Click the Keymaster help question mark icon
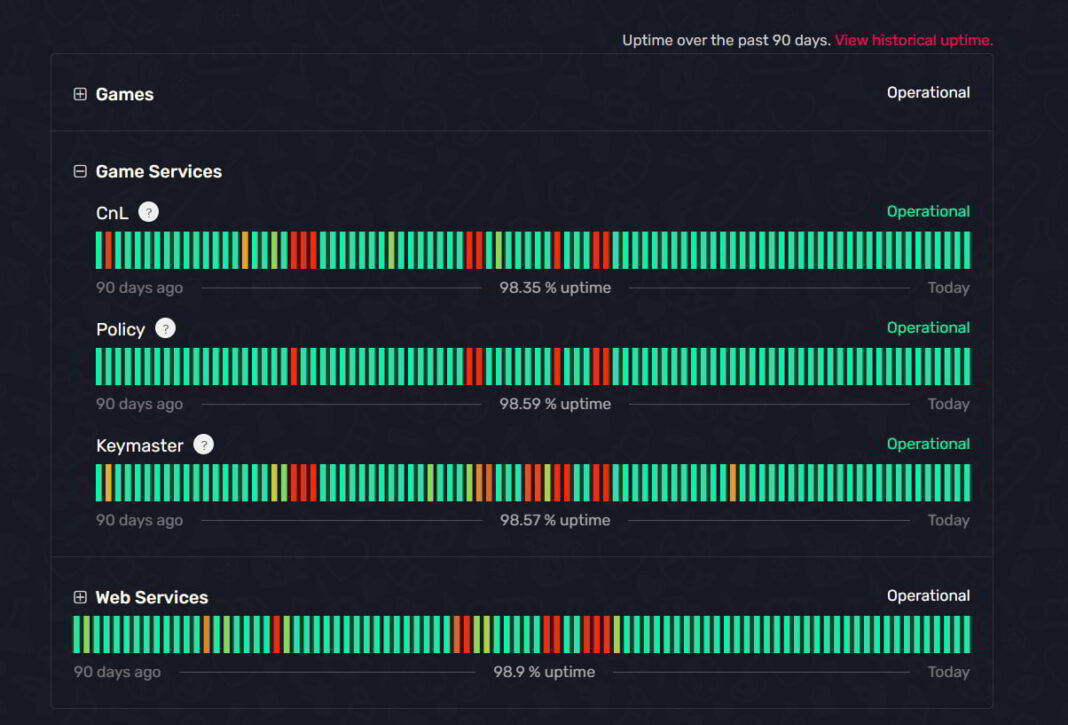The width and height of the screenshot is (1068, 725). pos(203,445)
